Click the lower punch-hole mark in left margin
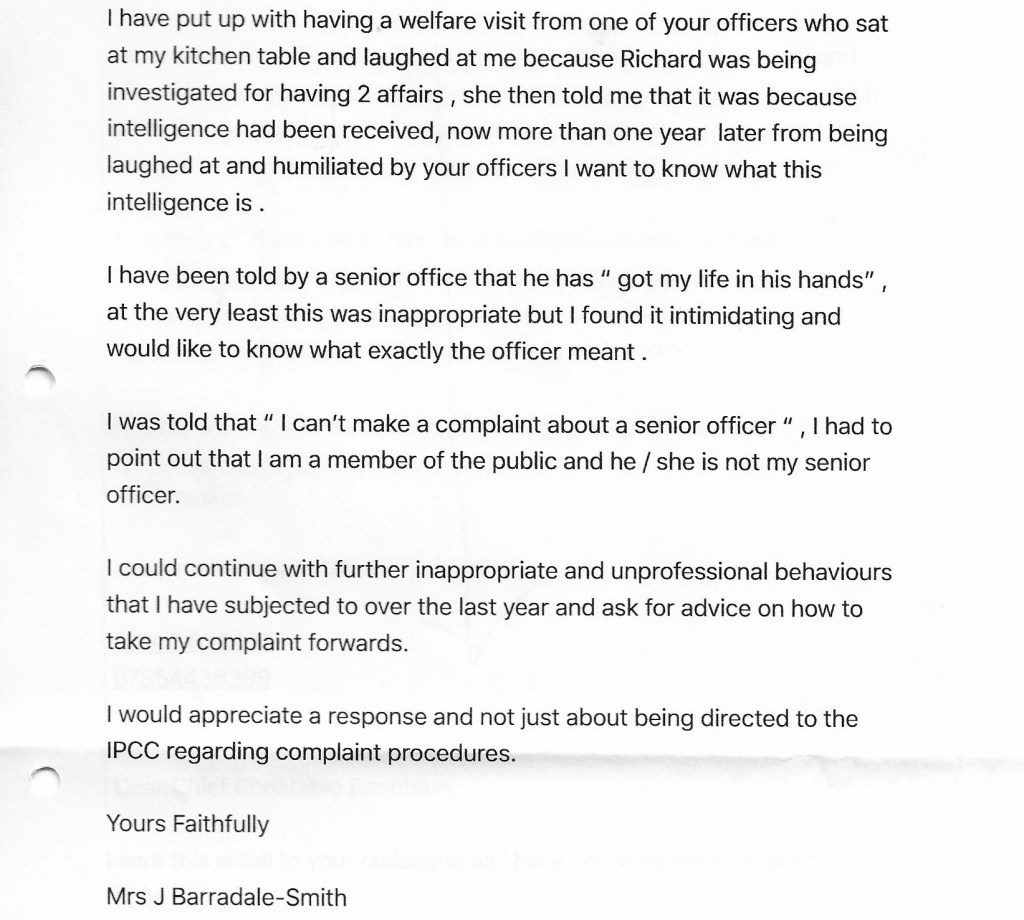 (42, 782)
